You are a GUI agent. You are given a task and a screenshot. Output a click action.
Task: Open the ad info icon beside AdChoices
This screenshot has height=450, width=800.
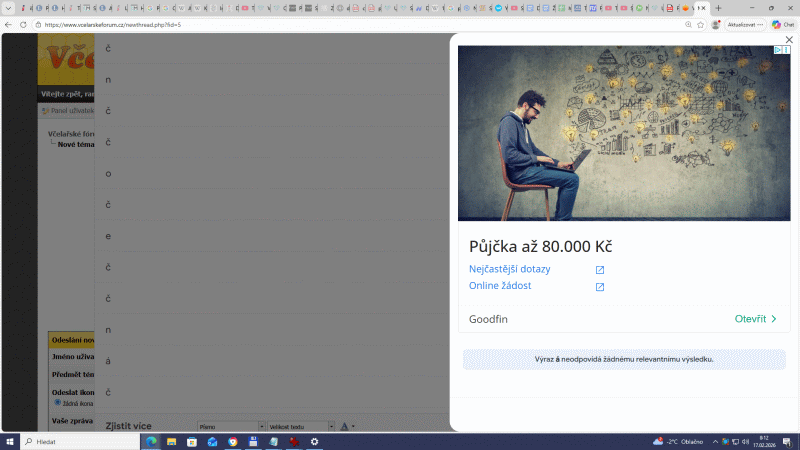pos(786,49)
